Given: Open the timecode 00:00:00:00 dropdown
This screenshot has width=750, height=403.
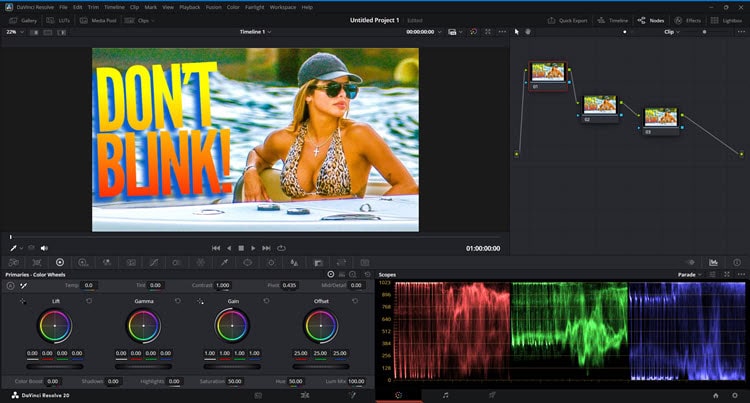Looking at the screenshot, I should click(424, 32).
